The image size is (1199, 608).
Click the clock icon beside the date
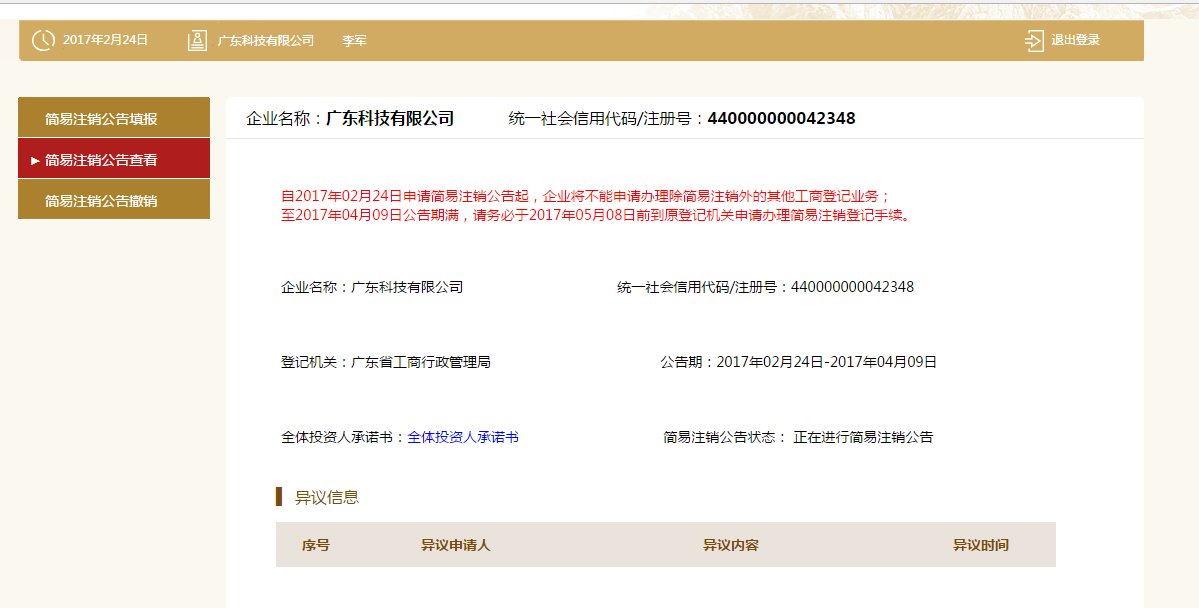click(43, 41)
